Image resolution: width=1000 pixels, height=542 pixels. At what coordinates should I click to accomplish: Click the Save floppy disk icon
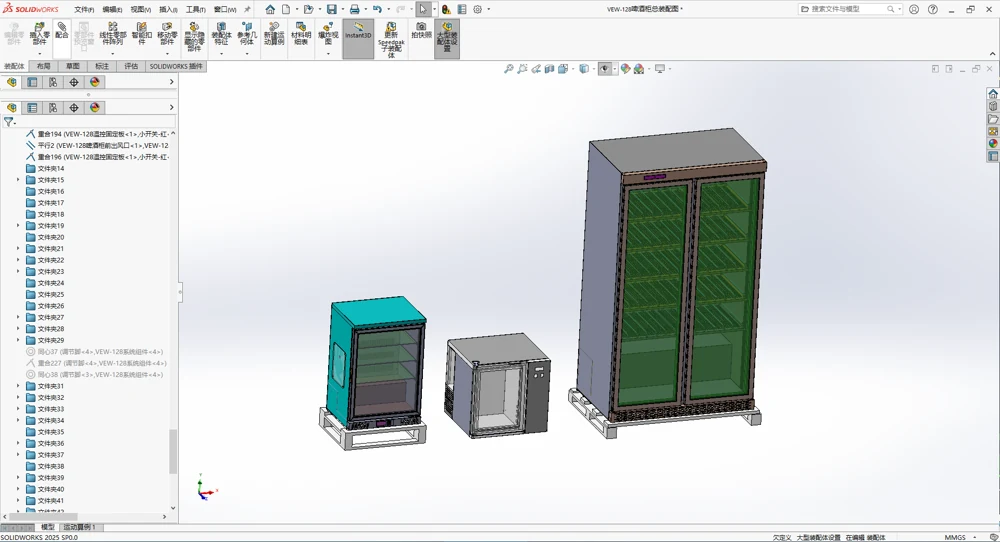332,9
